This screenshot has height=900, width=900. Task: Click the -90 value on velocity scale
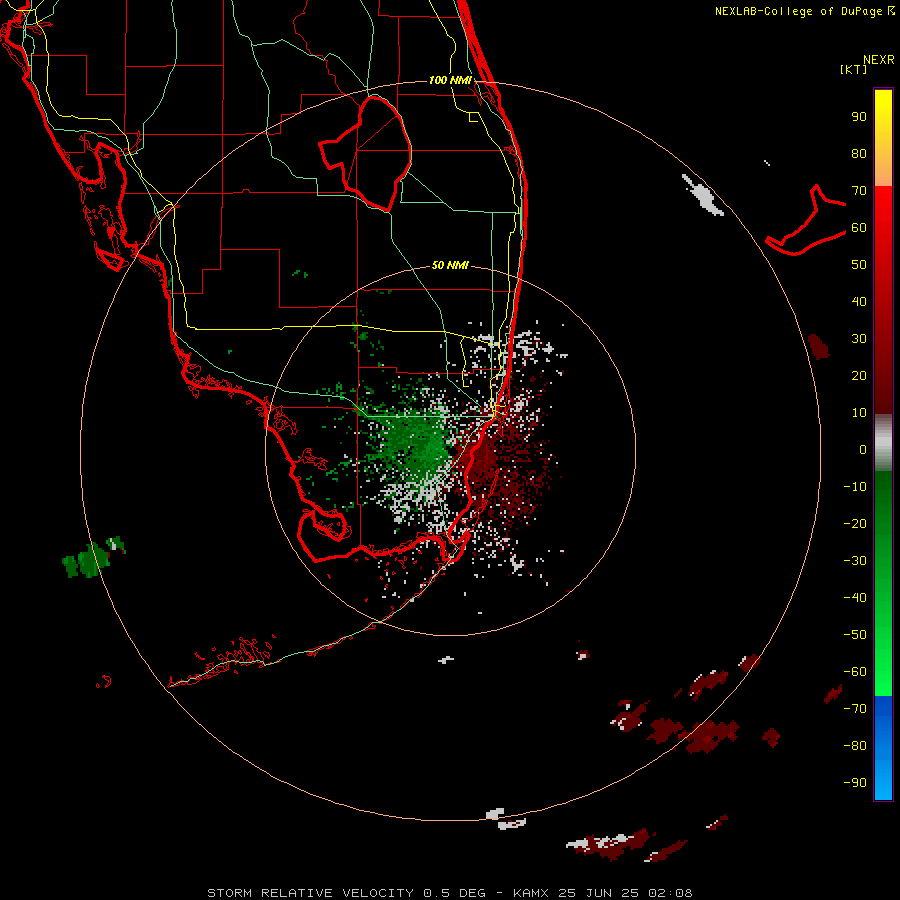point(855,783)
